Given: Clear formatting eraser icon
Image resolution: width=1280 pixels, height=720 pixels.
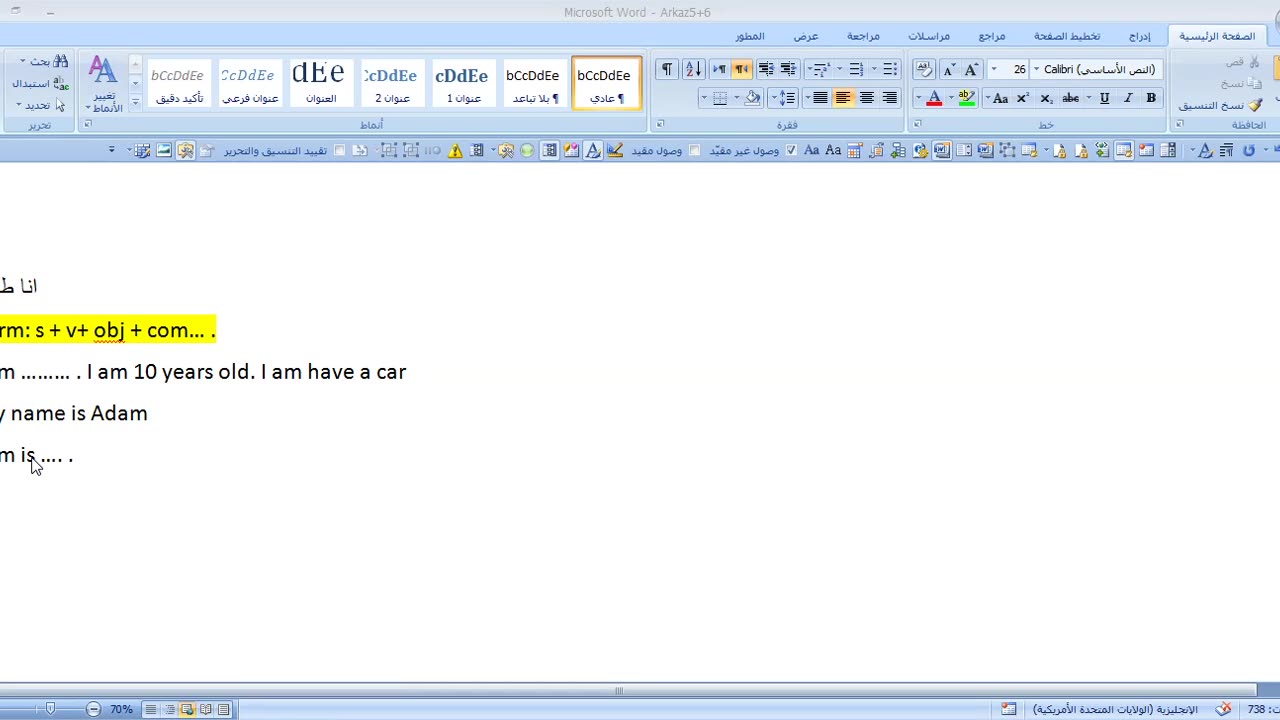Looking at the screenshot, I should [x=924, y=69].
